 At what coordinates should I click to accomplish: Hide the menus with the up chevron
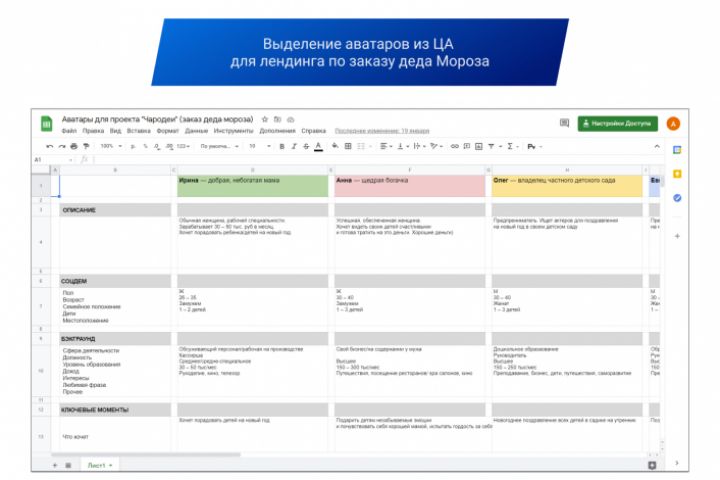click(657, 147)
